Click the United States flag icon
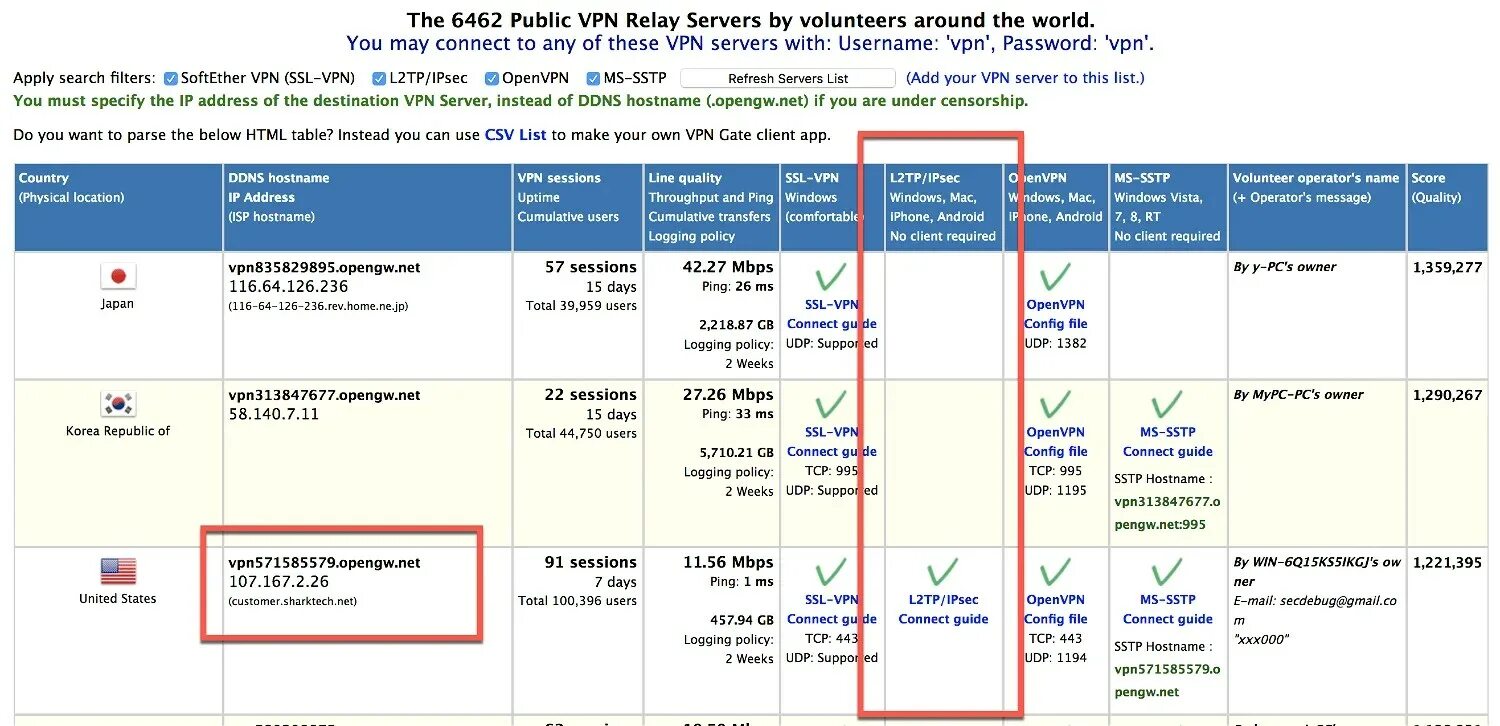Image resolution: width=1500 pixels, height=726 pixels. point(118,572)
